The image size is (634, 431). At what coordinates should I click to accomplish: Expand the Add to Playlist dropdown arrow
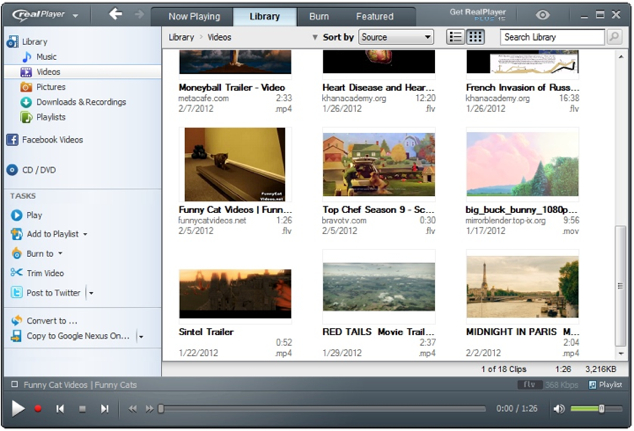(x=85, y=234)
